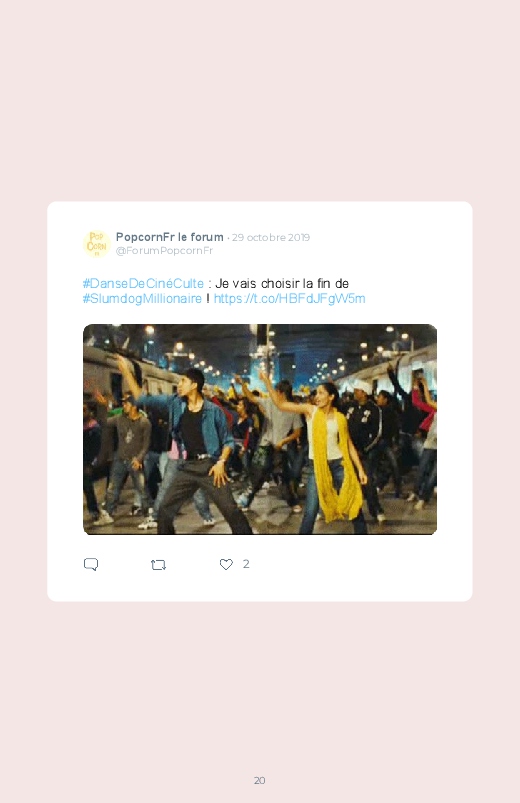The width and height of the screenshot is (520, 803).
Task: Like the tweet with the heart icon
Action: coord(226,564)
